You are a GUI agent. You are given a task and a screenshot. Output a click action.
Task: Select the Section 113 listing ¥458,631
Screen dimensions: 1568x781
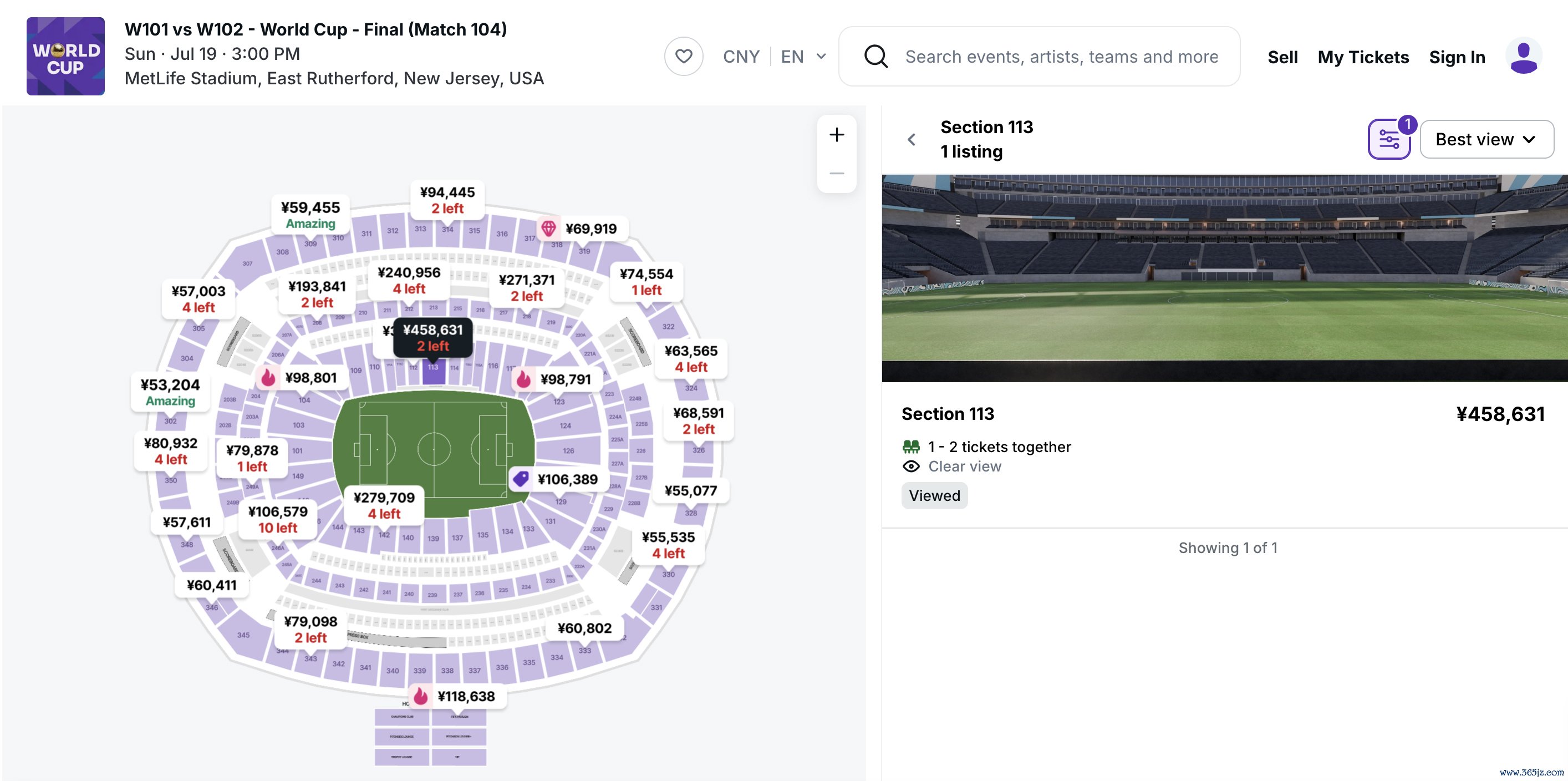click(1224, 454)
